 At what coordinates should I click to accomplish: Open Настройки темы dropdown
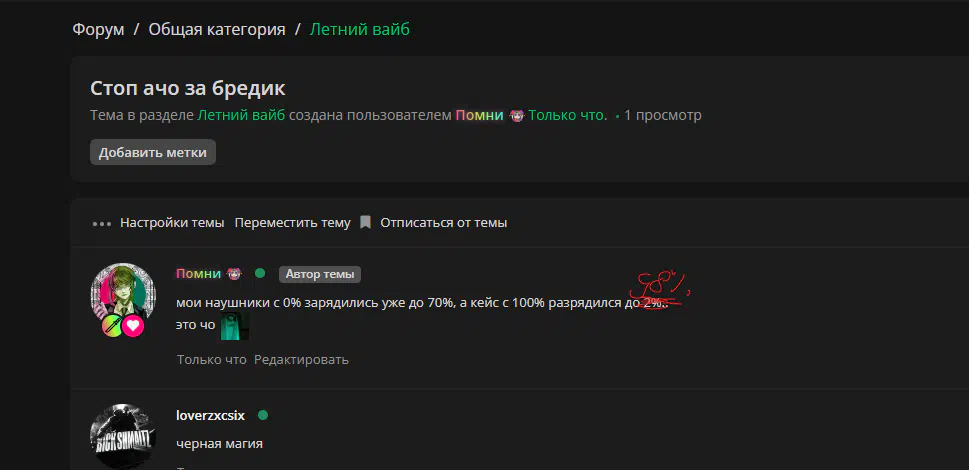click(172, 223)
